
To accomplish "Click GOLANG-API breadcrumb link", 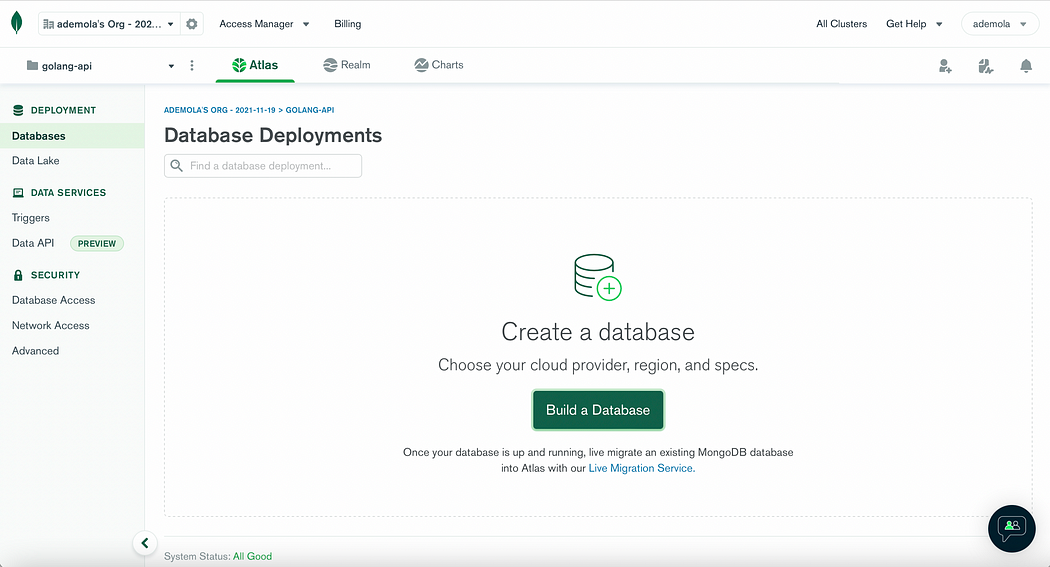I will click(x=310, y=110).
